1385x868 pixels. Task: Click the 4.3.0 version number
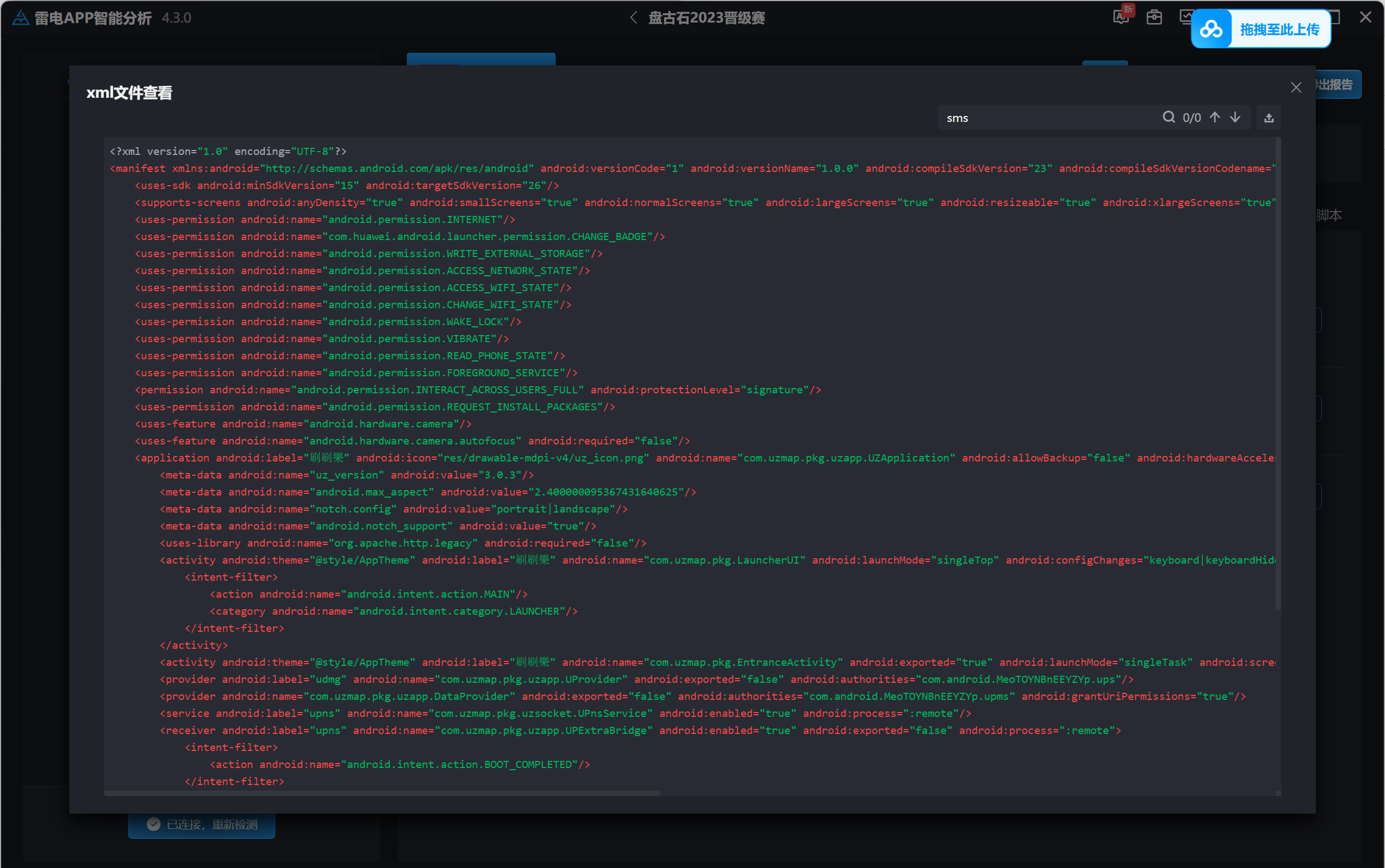coord(176,18)
